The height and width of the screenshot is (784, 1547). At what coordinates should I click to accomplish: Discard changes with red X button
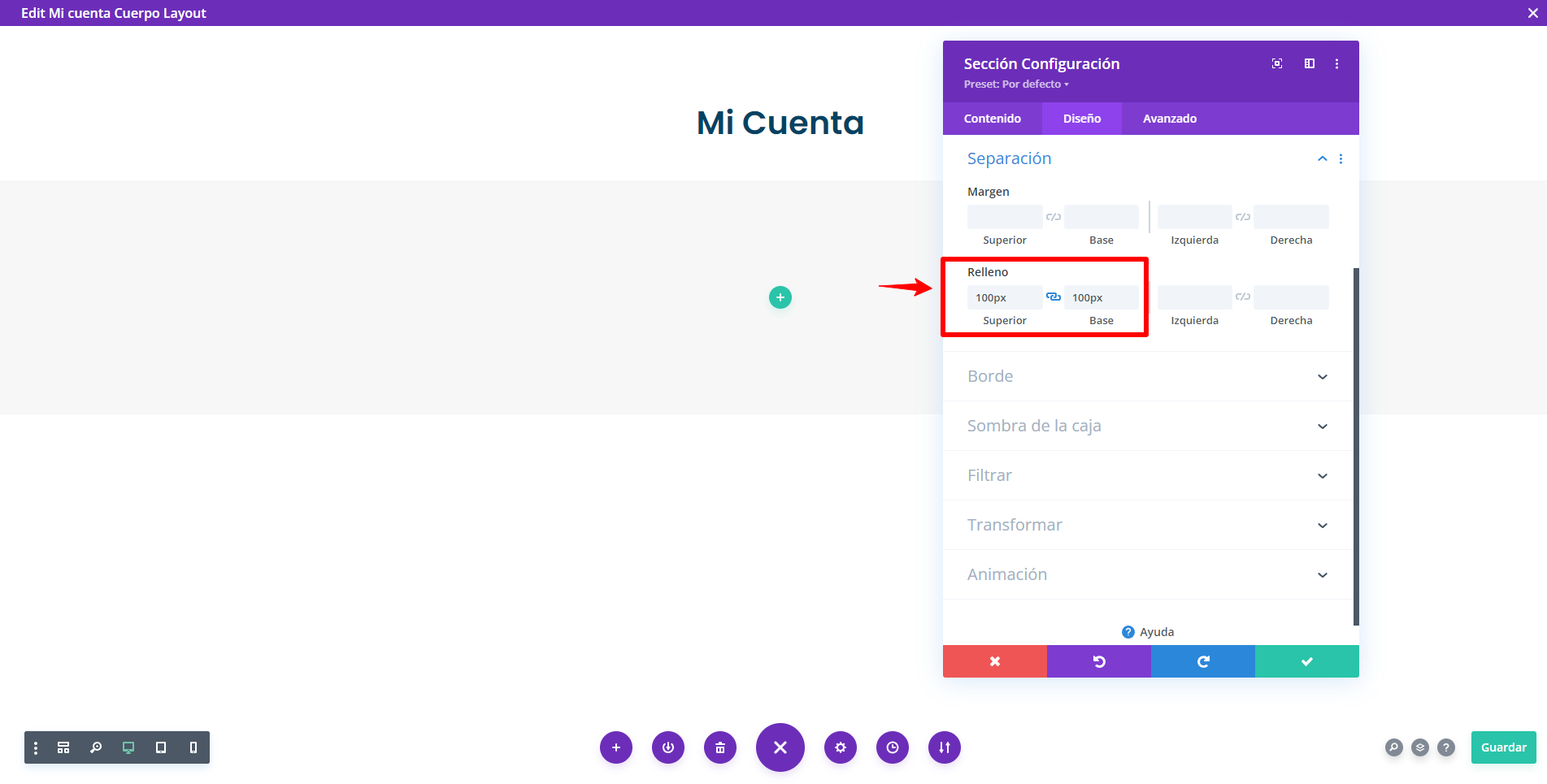(995, 661)
